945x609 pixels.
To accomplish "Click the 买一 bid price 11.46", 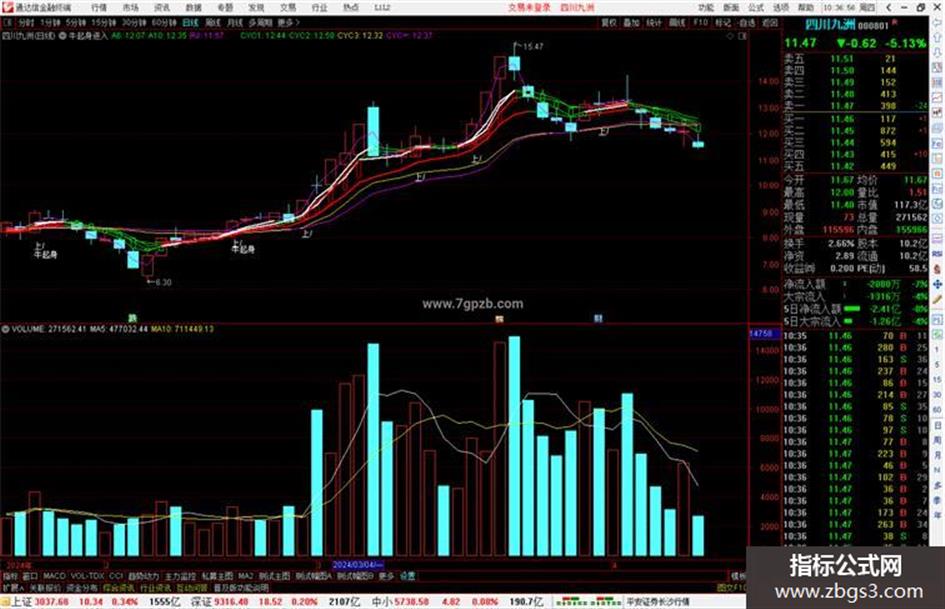I will [842, 119].
